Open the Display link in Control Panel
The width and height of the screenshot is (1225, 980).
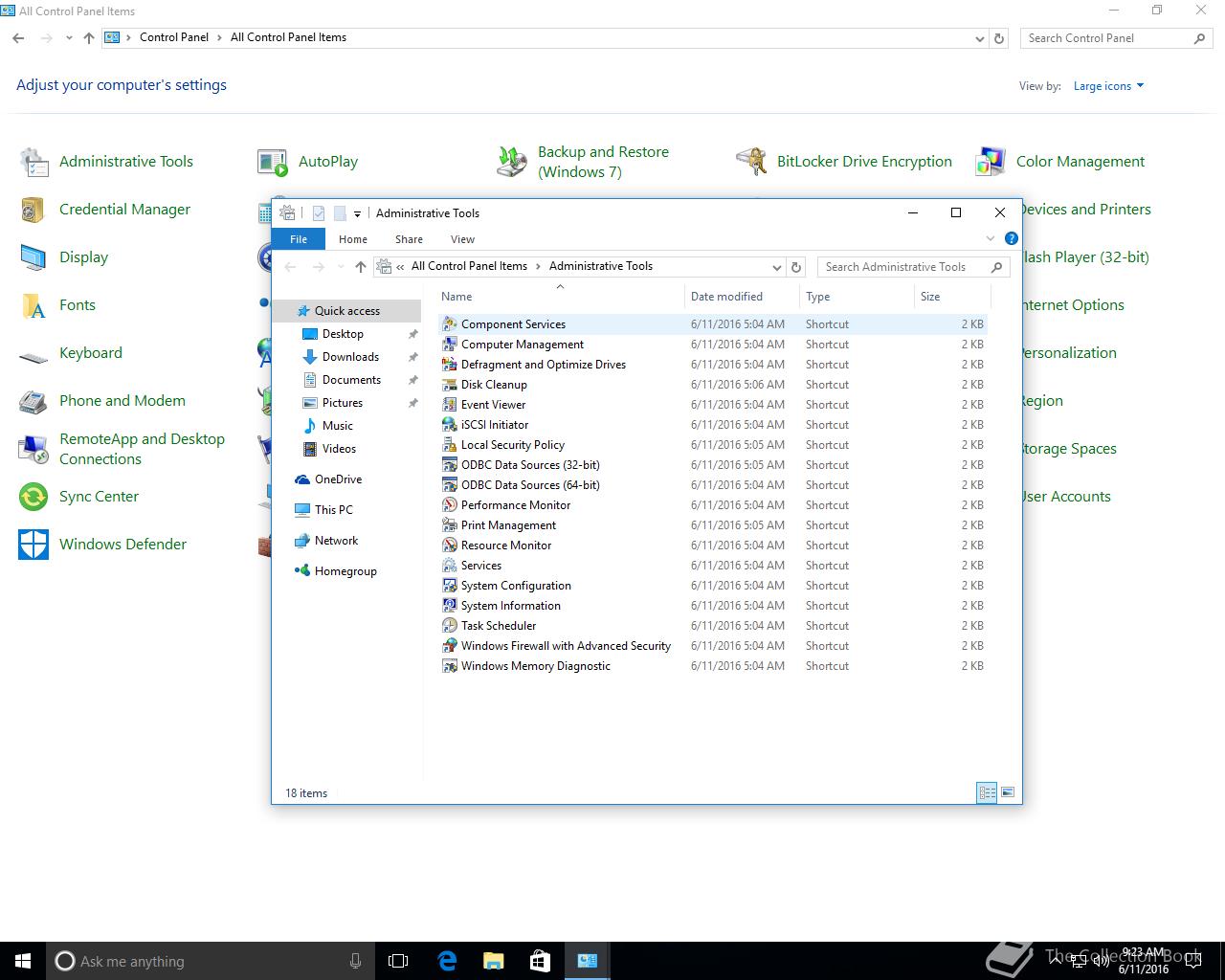[83, 257]
